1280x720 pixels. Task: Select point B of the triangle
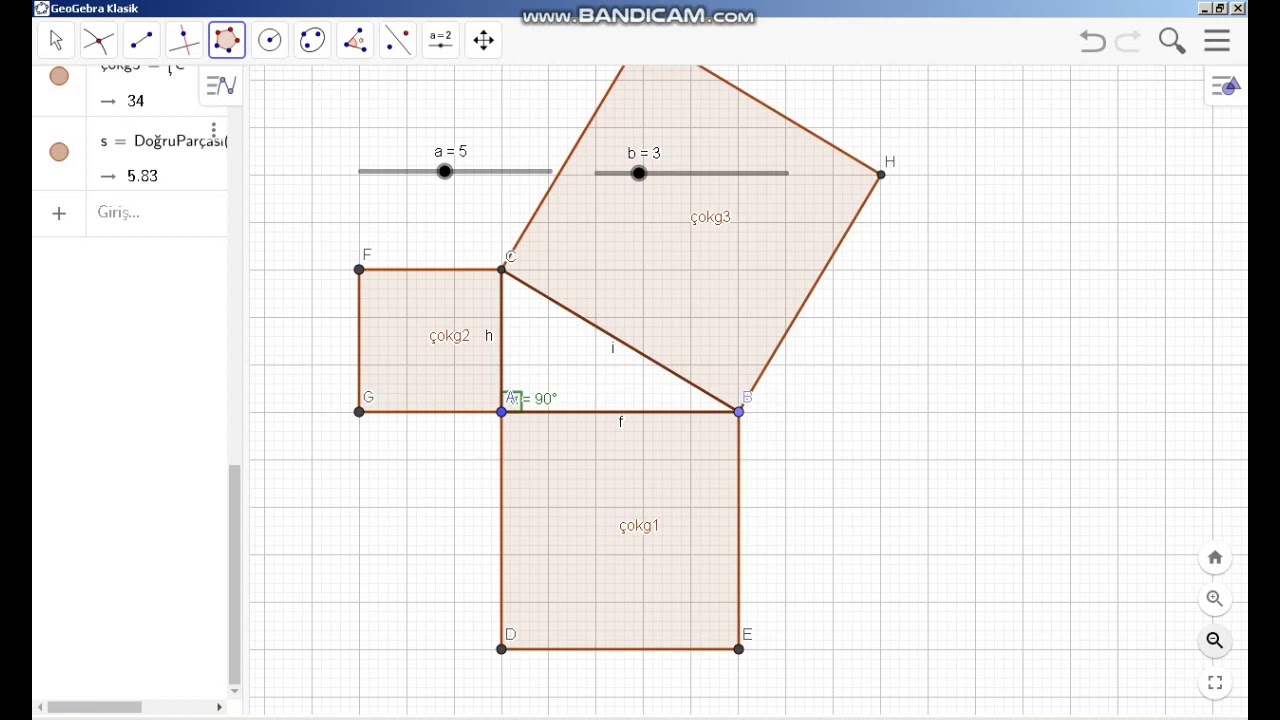pyautogui.click(x=739, y=412)
